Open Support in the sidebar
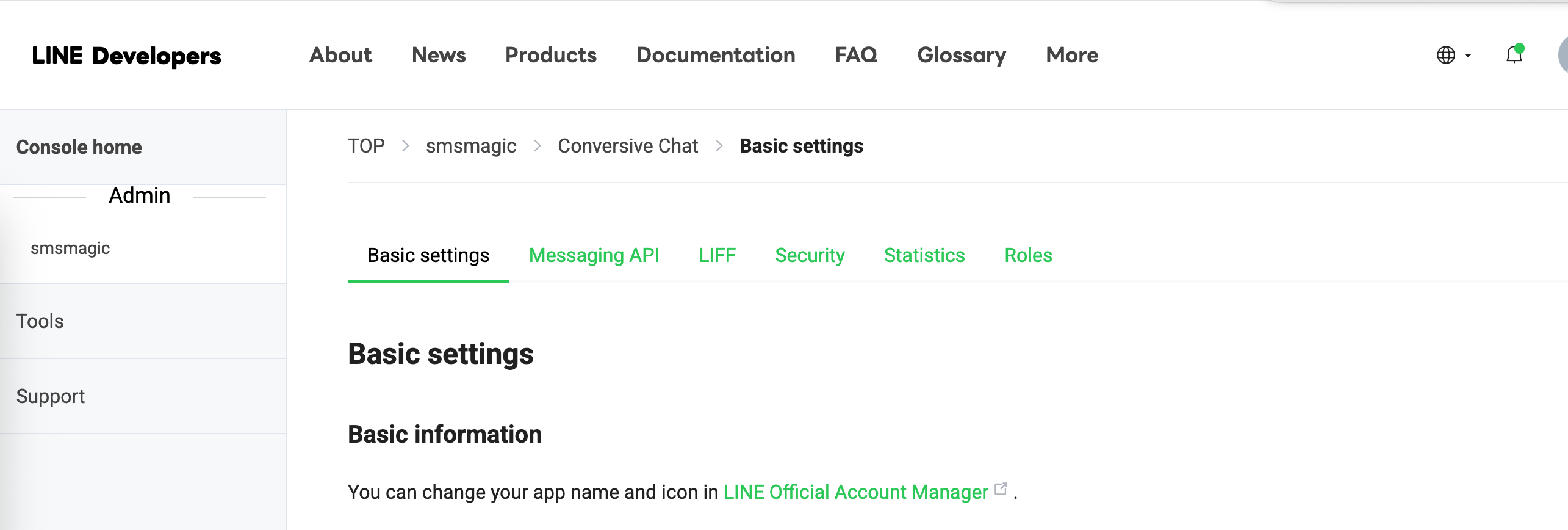Viewport: 1568px width, 530px height. 143,396
